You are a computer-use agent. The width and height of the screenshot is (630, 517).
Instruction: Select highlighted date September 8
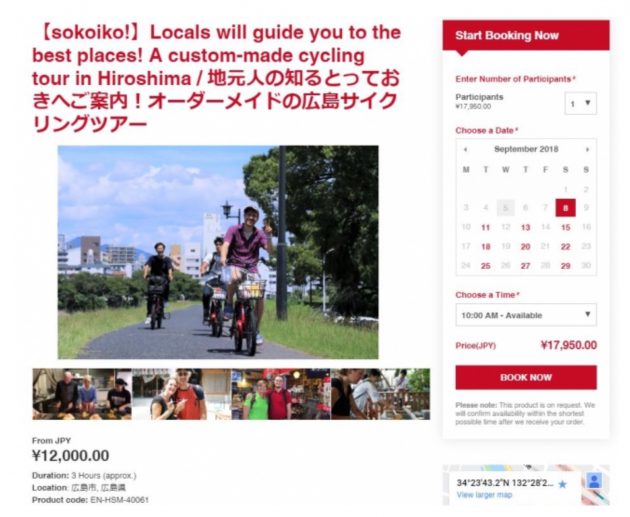pos(566,208)
